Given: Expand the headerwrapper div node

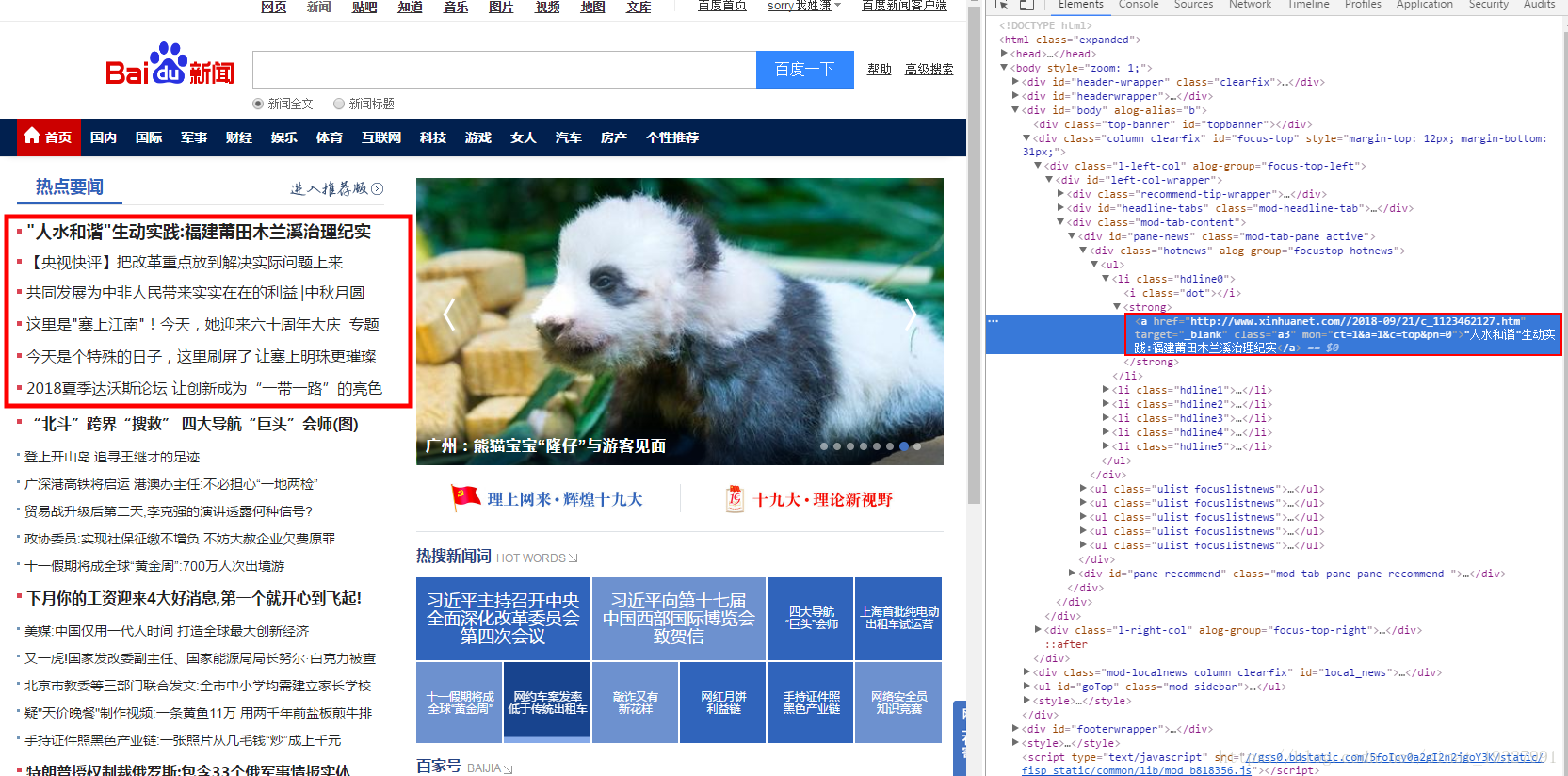Looking at the screenshot, I should point(1015,96).
